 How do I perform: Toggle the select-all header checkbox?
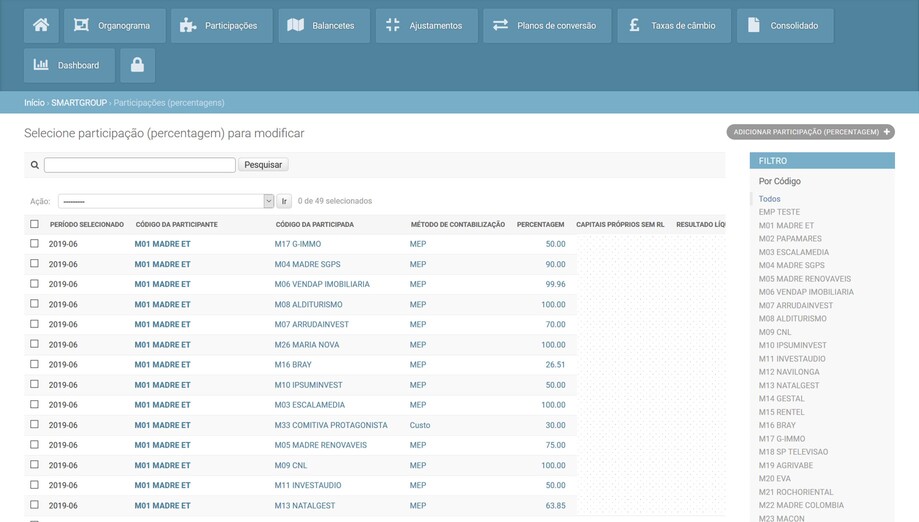point(35,224)
